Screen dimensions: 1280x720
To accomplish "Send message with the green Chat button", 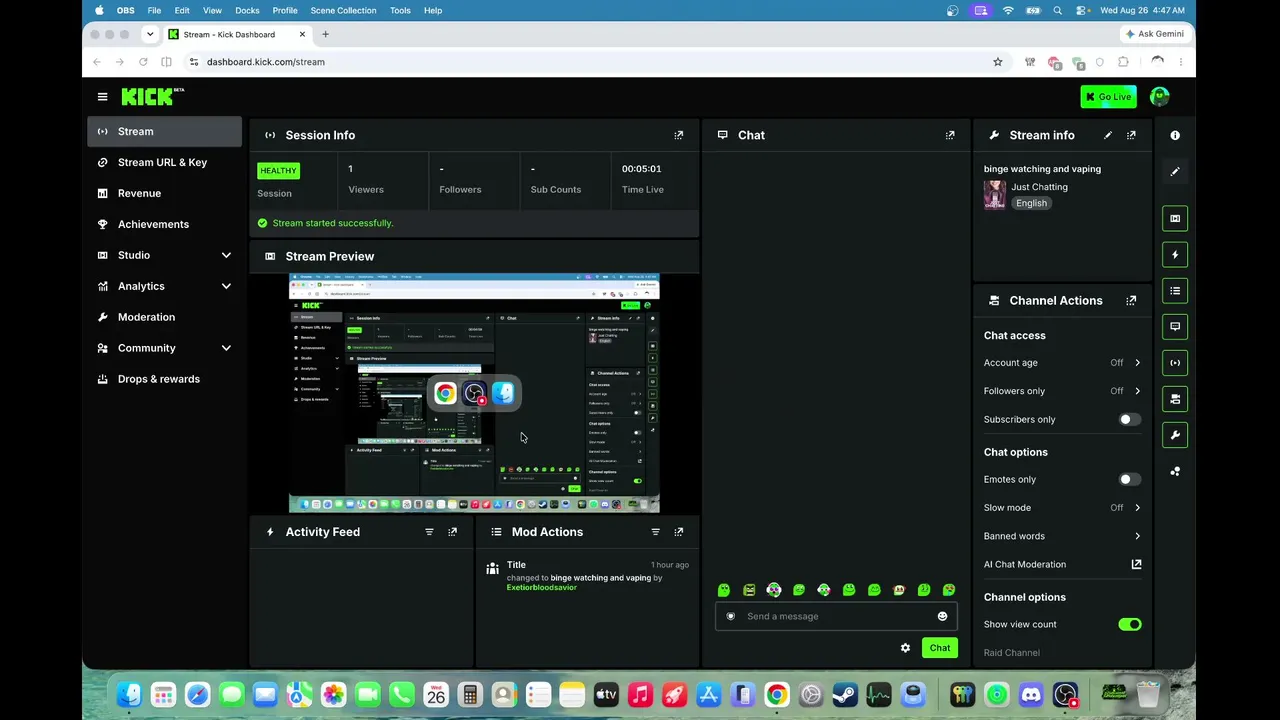I will 940,648.
